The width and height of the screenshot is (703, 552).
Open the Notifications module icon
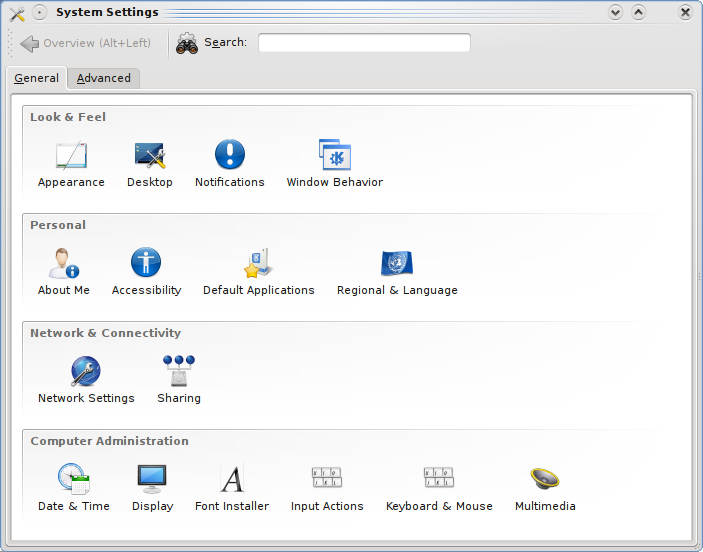(x=230, y=154)
